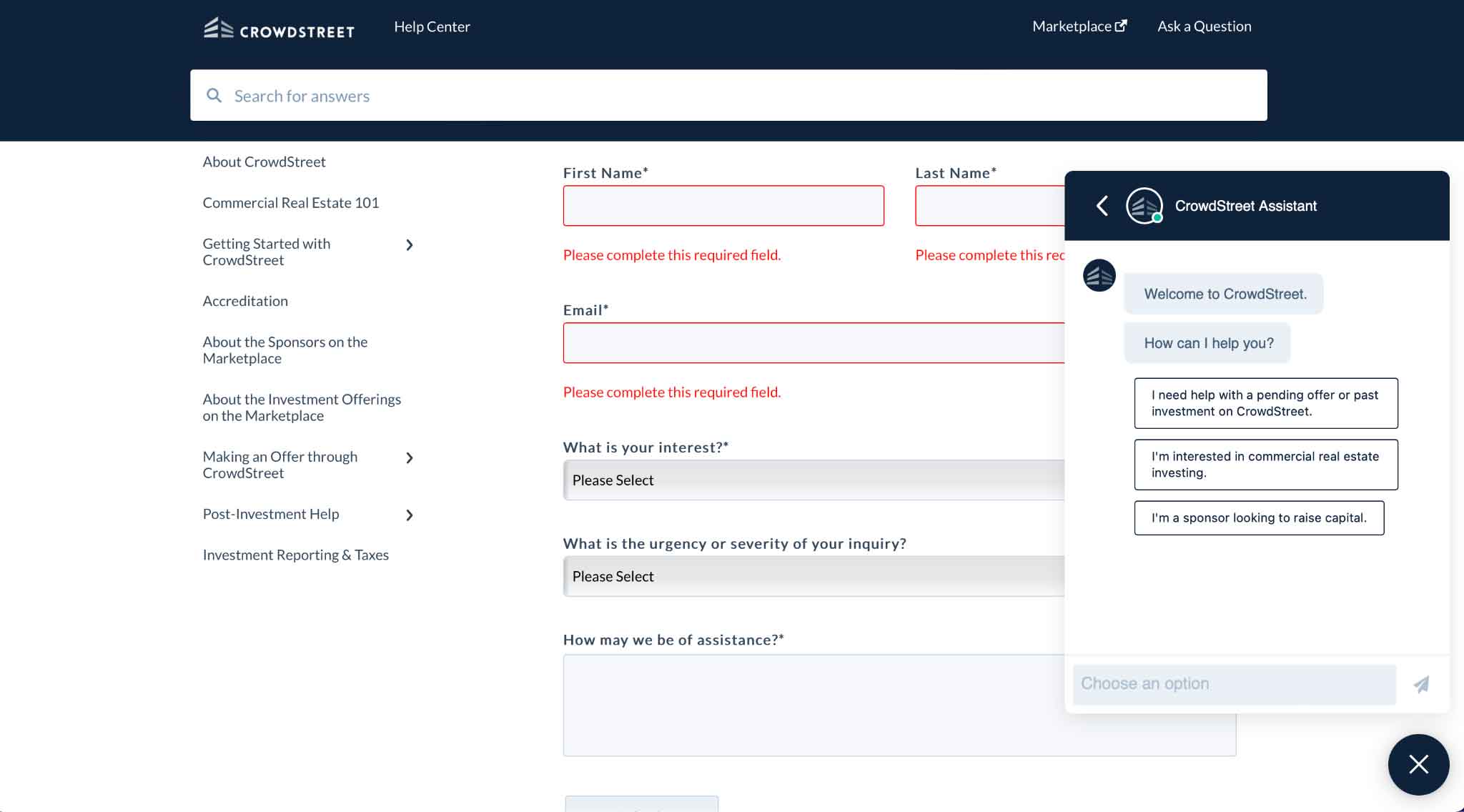Click the external link icon next to Marketplace
The width and height of the screenshot is (1464, 812).
tap(1121, 26)
